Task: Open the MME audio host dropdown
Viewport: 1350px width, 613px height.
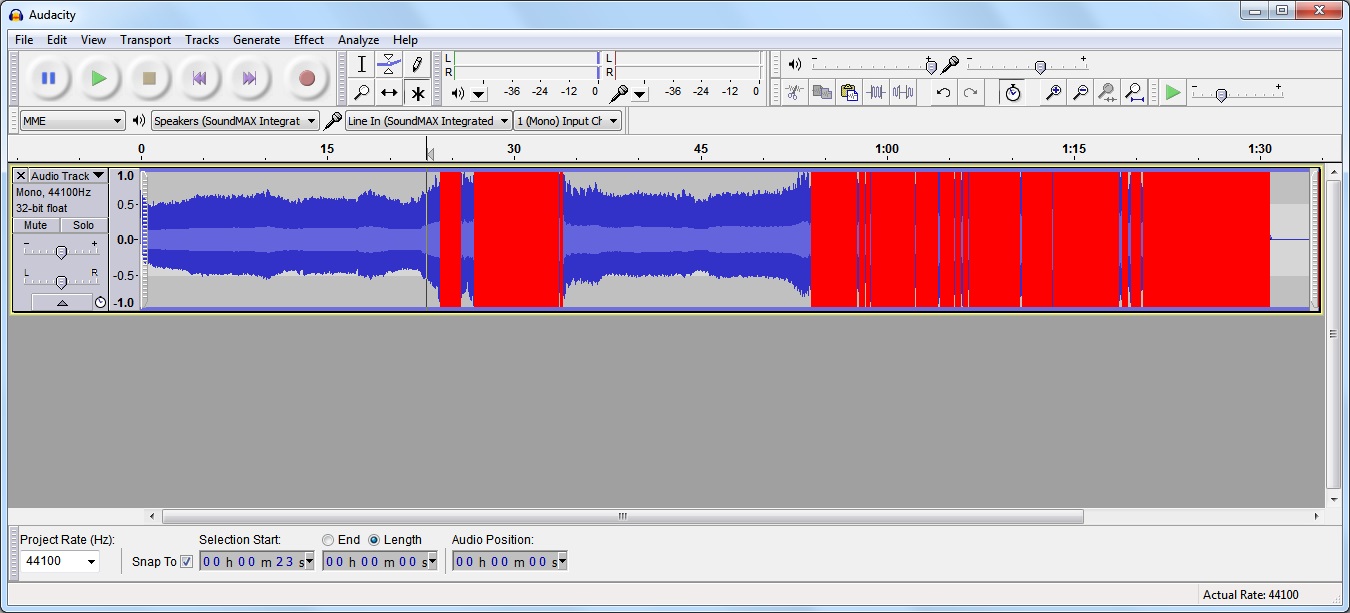Action: pos(72,121)
